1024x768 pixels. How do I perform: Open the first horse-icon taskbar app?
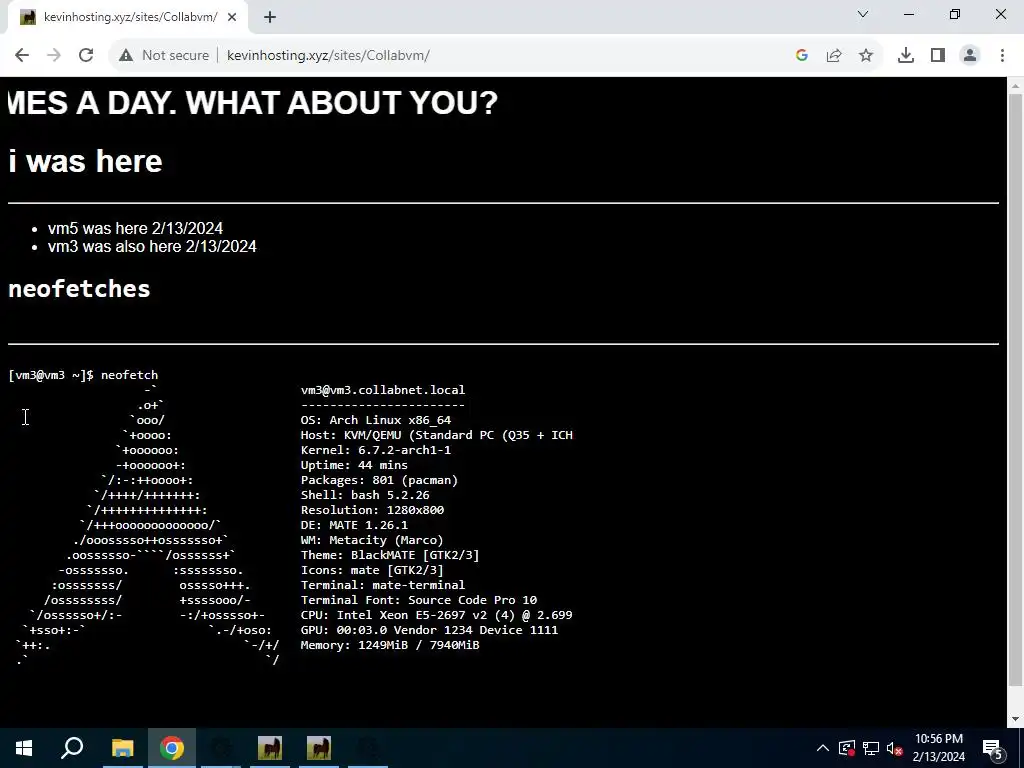point(270,748)
